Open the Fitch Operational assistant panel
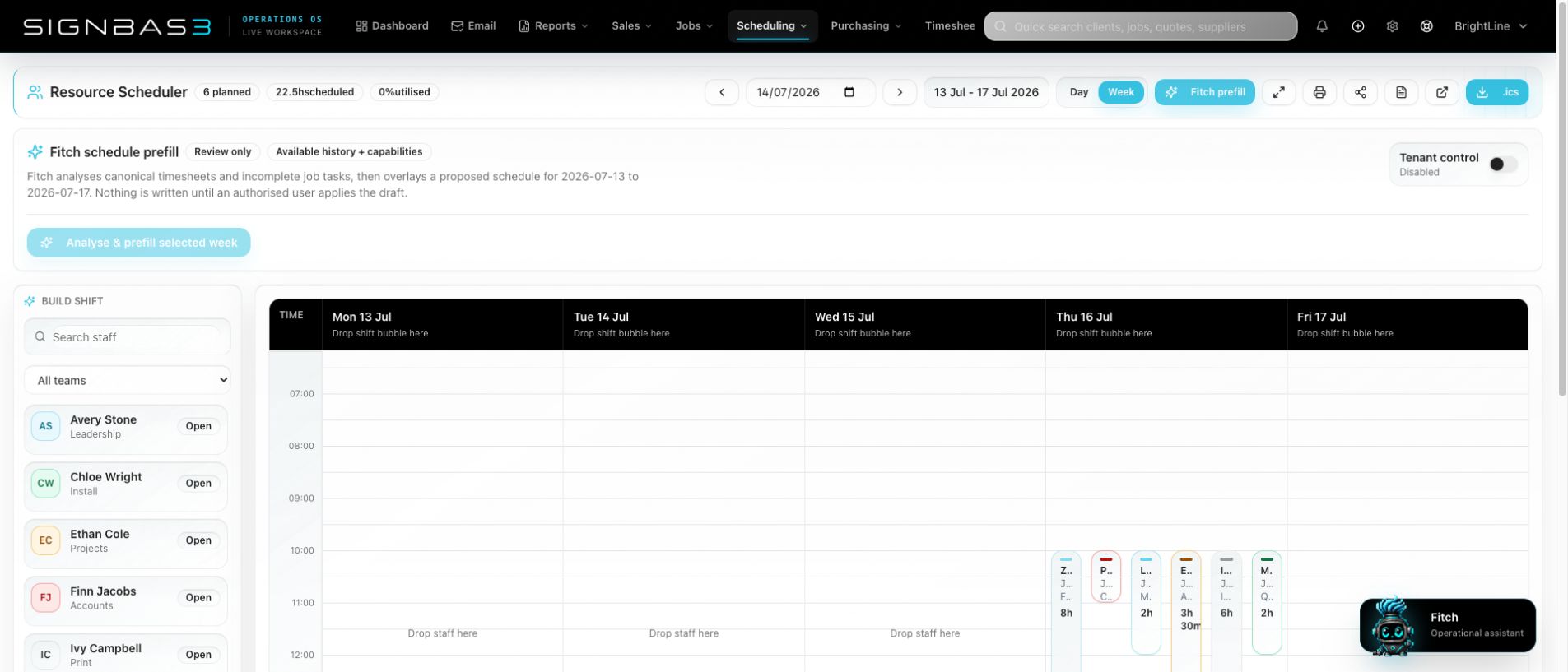 point(1447,626)
